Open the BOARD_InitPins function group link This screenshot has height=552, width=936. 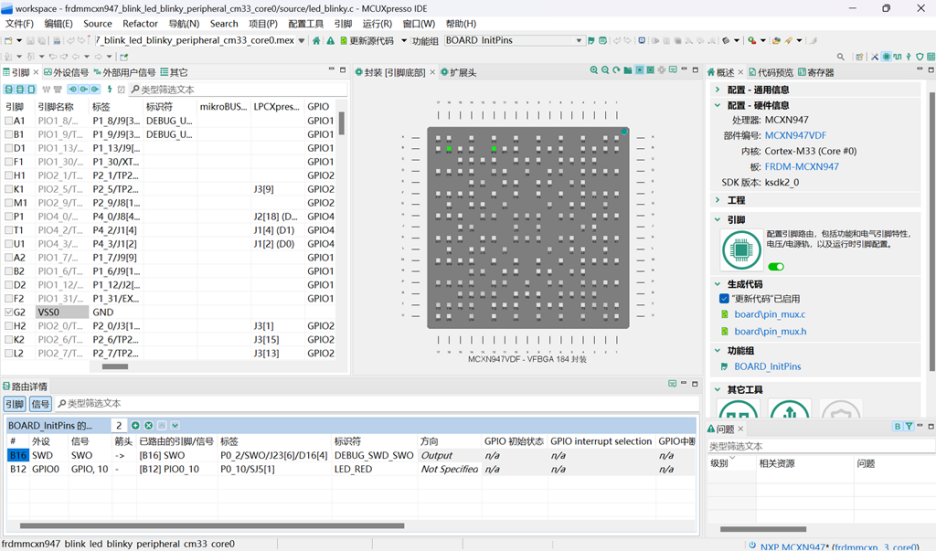(x=768, y=366)
